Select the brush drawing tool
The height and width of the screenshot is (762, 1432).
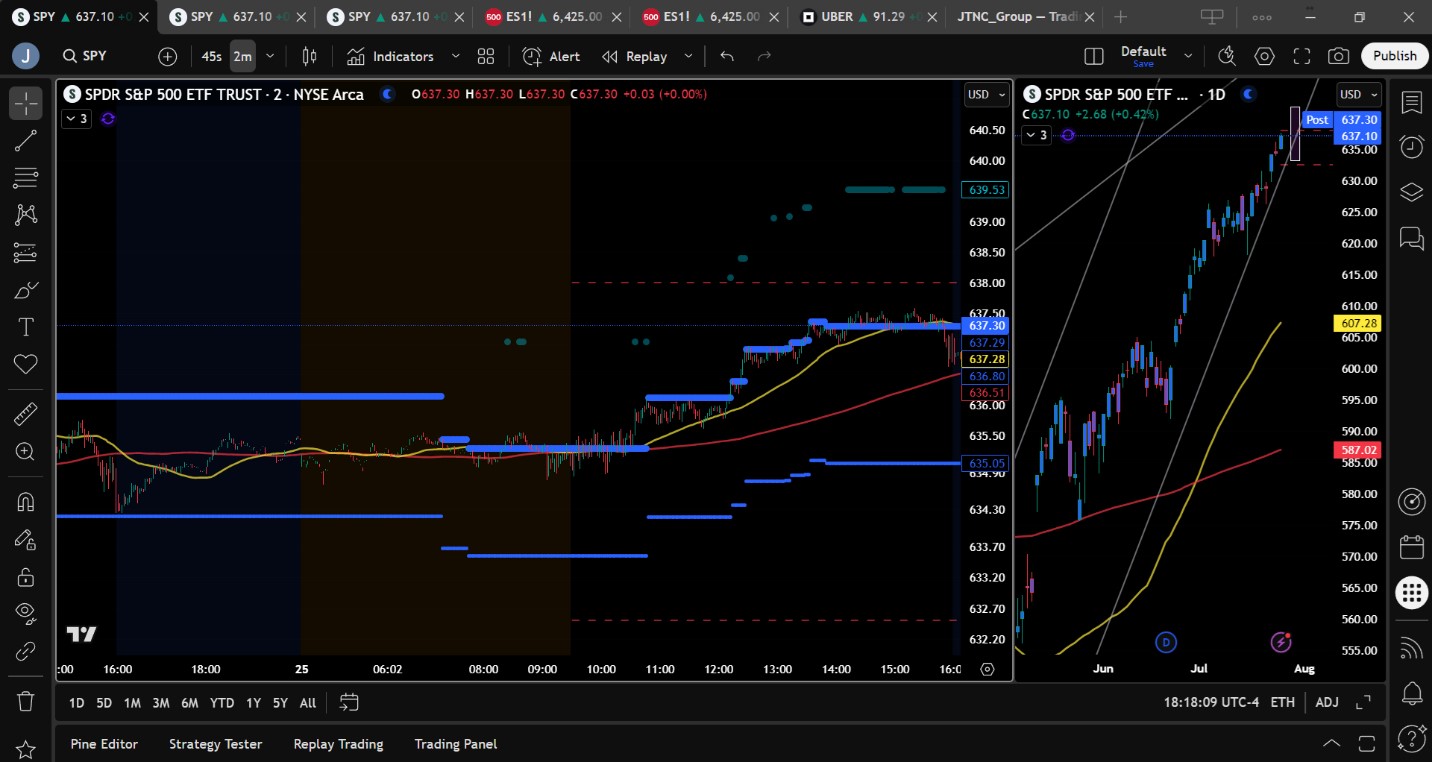(26, 290)
